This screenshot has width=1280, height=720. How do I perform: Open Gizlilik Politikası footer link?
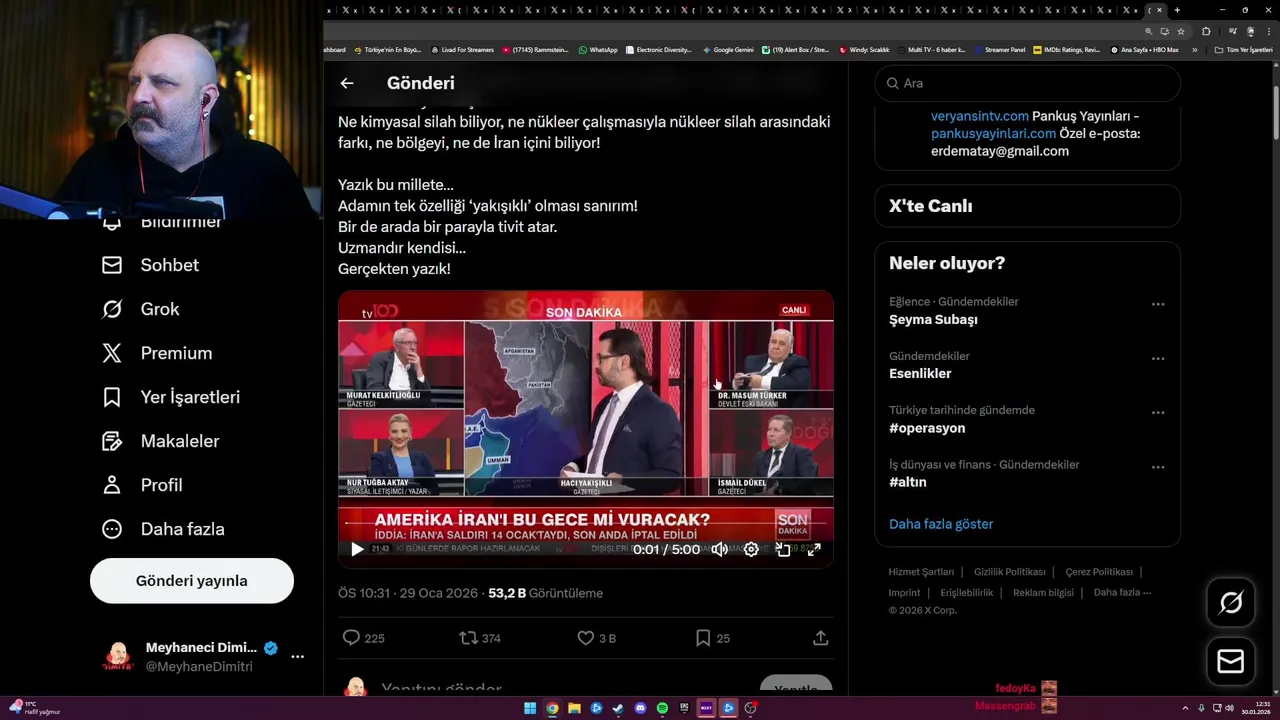pos(1010,572)
